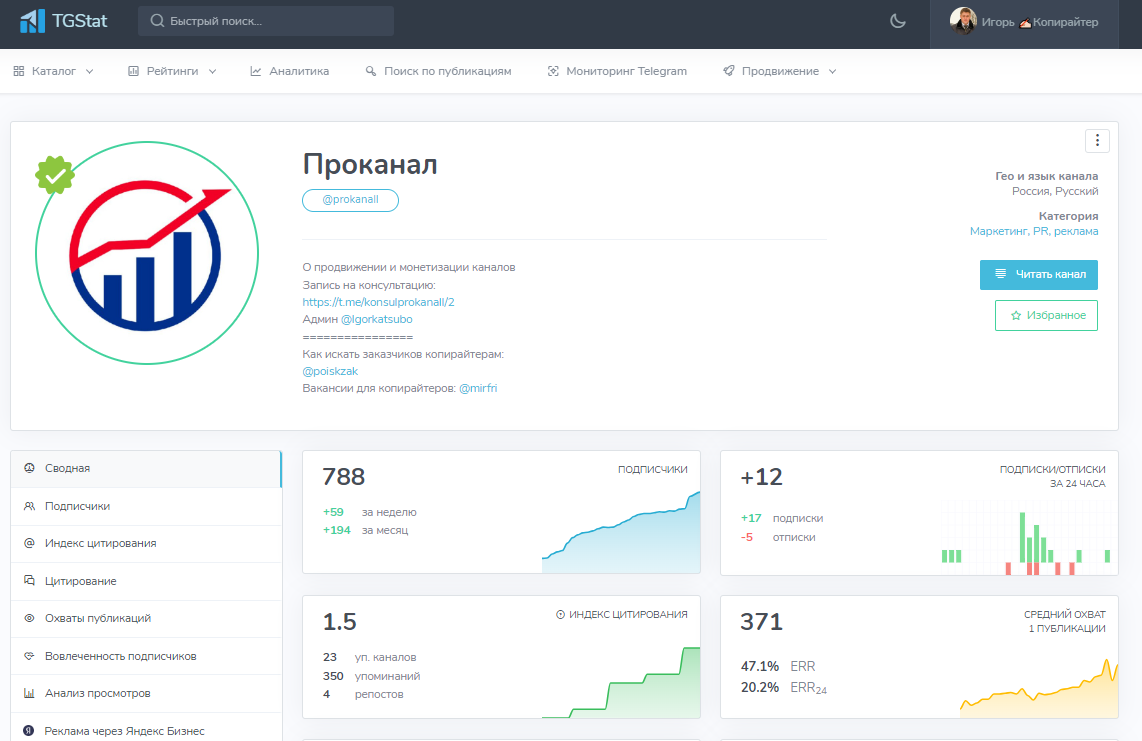Click the Анализ просмотров bar icon
Viewport: 1142px width, 741px height.
[29, 693]
